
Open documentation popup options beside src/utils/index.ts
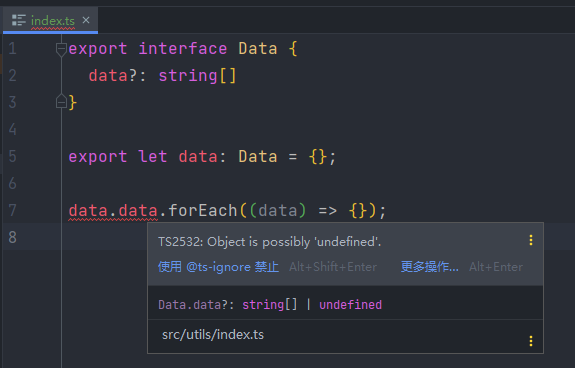[x=531, y=341]
